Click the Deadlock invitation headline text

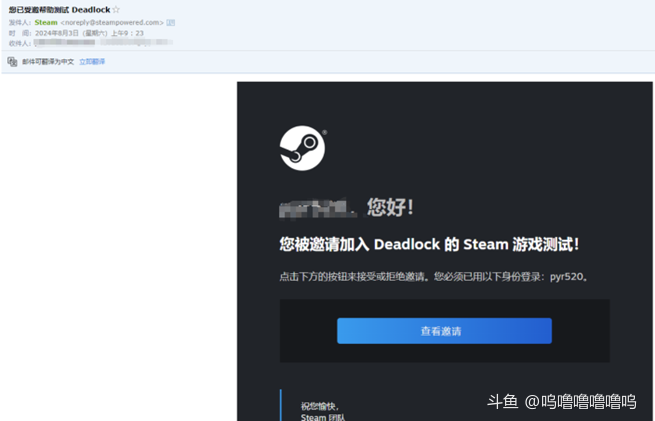point(429,245)
